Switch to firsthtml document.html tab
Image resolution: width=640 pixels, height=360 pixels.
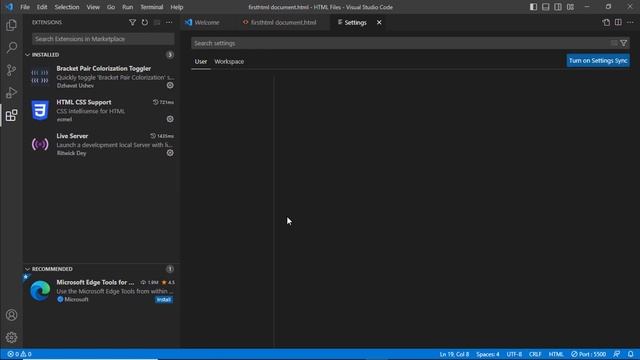283,22
